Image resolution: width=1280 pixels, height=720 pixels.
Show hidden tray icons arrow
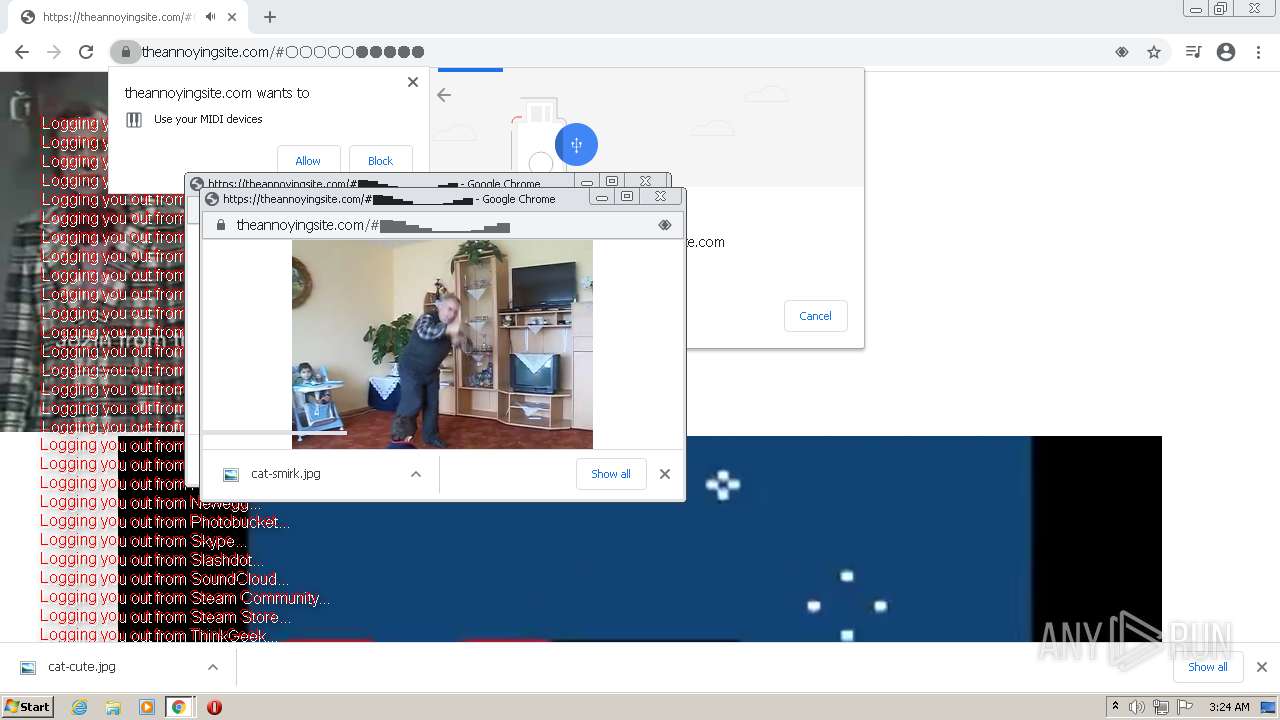tap(1115, 707)
